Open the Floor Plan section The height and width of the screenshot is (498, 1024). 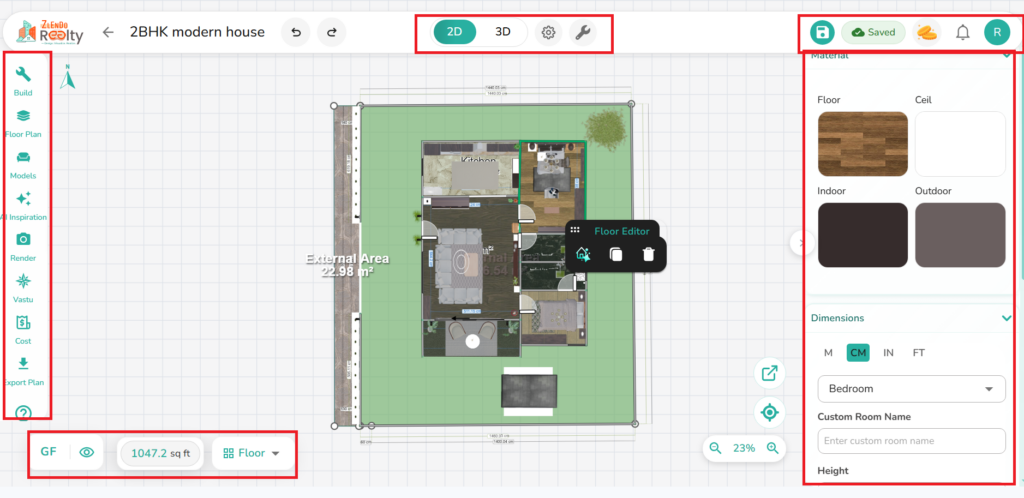click(23, 117)
